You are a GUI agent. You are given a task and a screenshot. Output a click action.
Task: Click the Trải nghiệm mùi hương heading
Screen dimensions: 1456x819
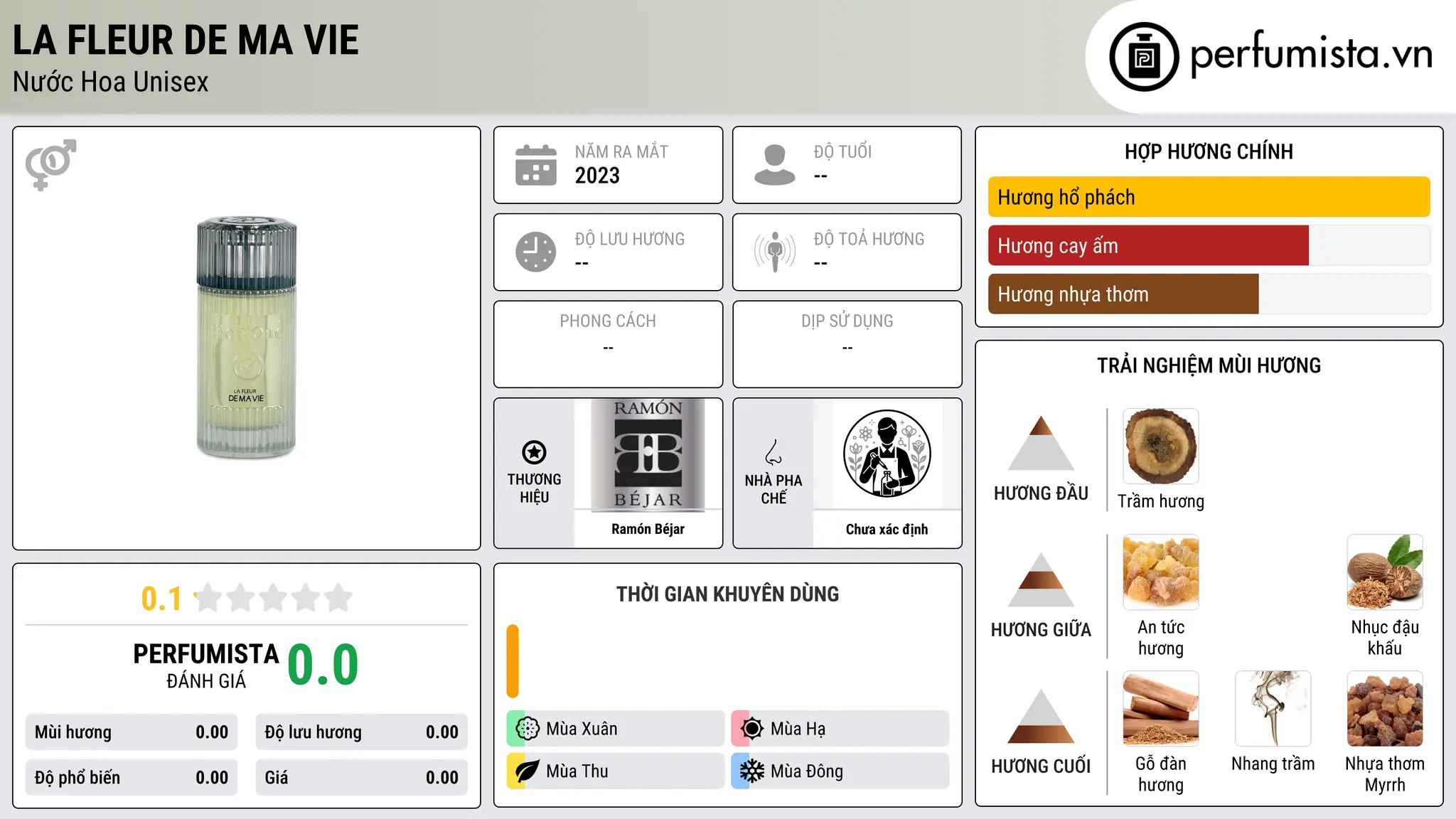(1209, 365)
